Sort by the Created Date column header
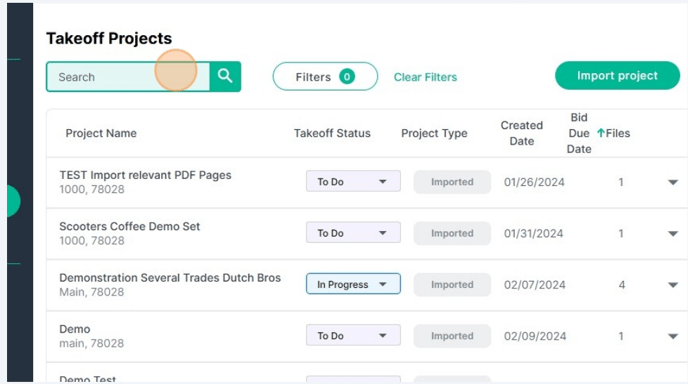 click(522, 133)
